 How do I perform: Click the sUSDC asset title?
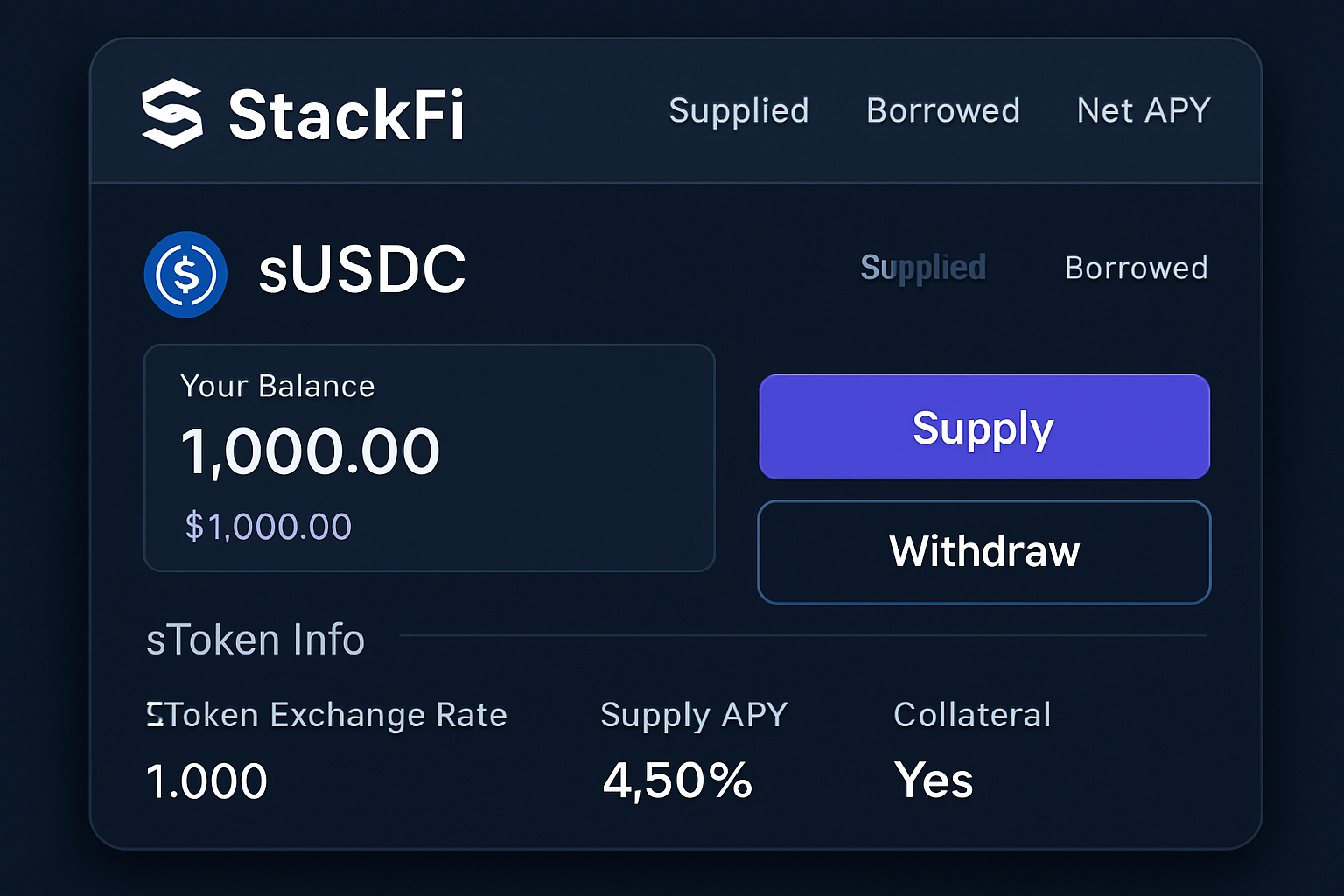click(361, 272)
